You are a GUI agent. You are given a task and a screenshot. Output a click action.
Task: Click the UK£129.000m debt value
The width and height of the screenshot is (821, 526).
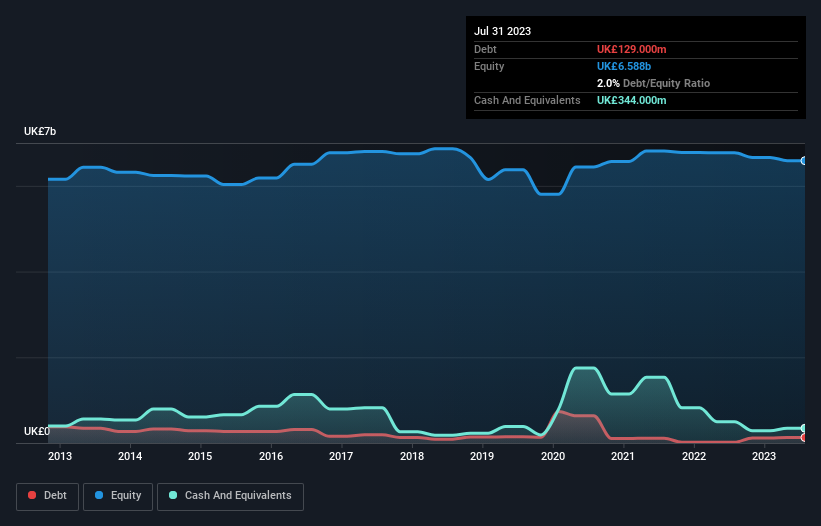tap(631, 49)
